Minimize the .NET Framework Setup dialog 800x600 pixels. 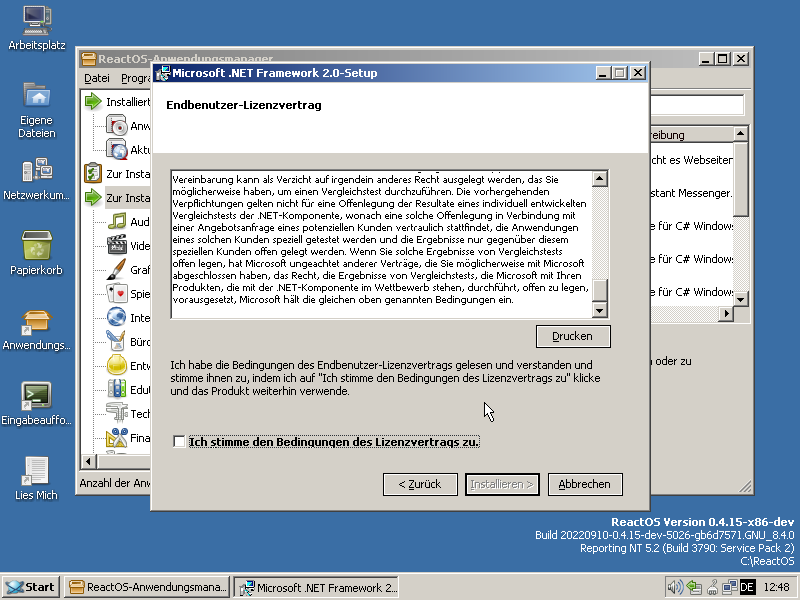coord(603,73)
